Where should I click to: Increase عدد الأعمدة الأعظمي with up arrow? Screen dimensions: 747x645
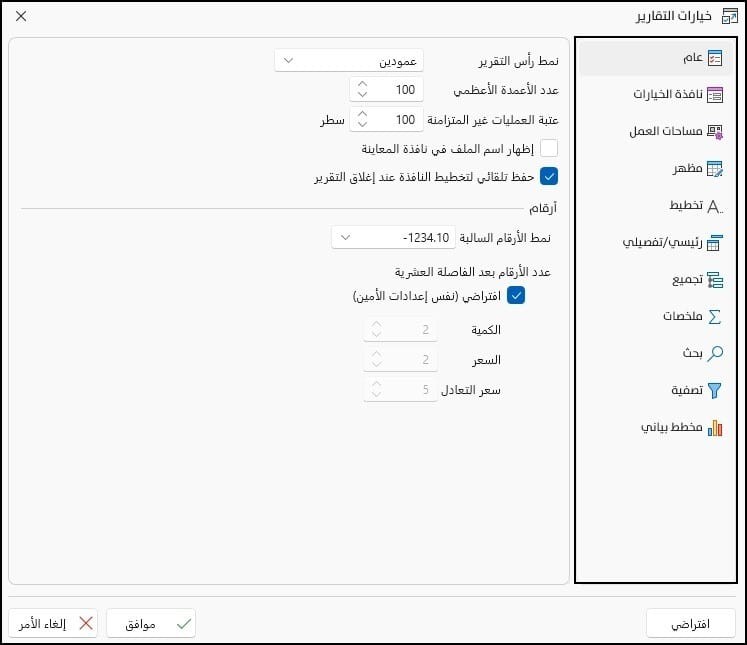tap(363, 84)
